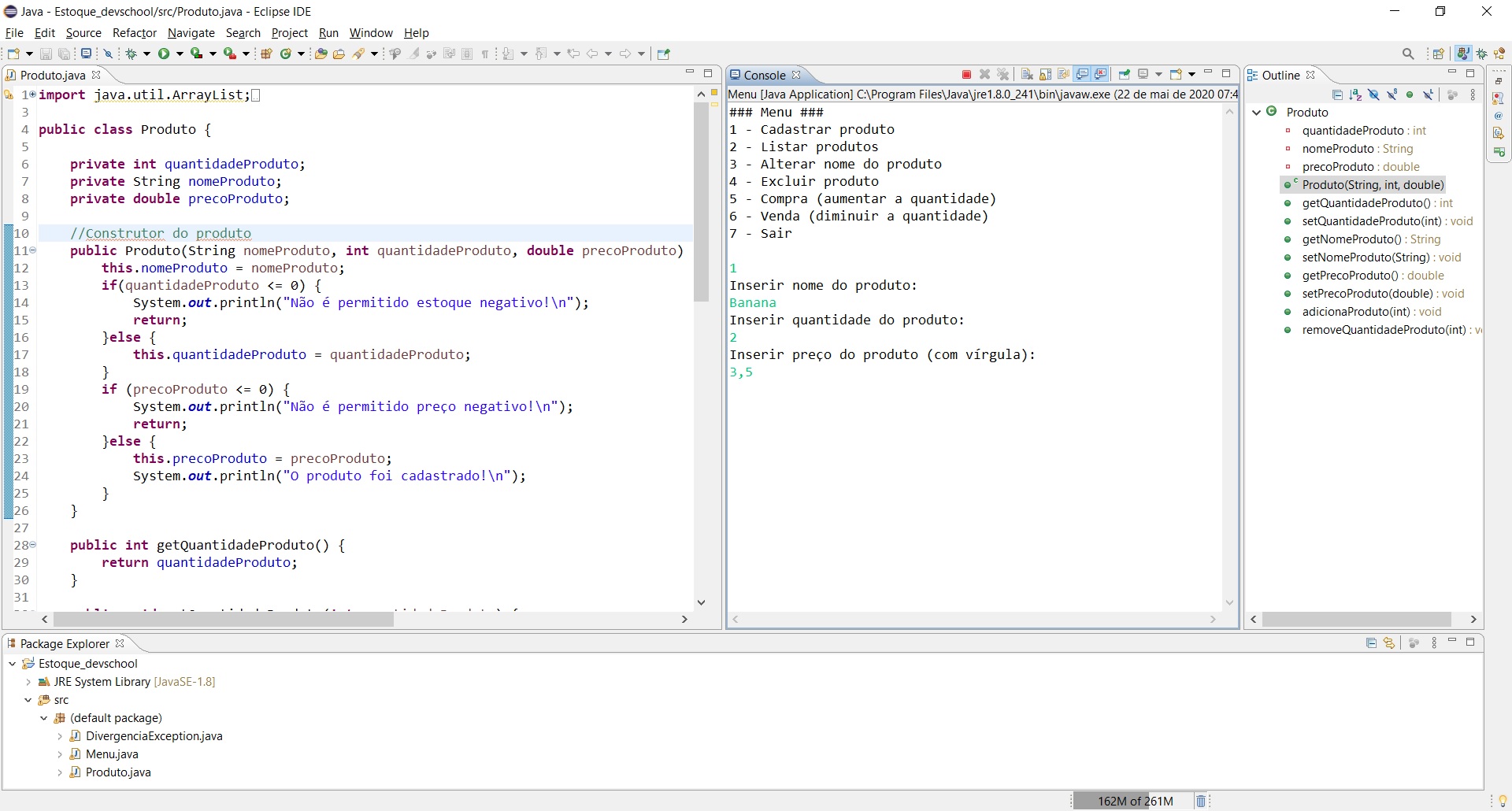Select Collapse All in the Outline toolbar
This screenshot has height=811, width=1512.
[x=1337, y=94]
